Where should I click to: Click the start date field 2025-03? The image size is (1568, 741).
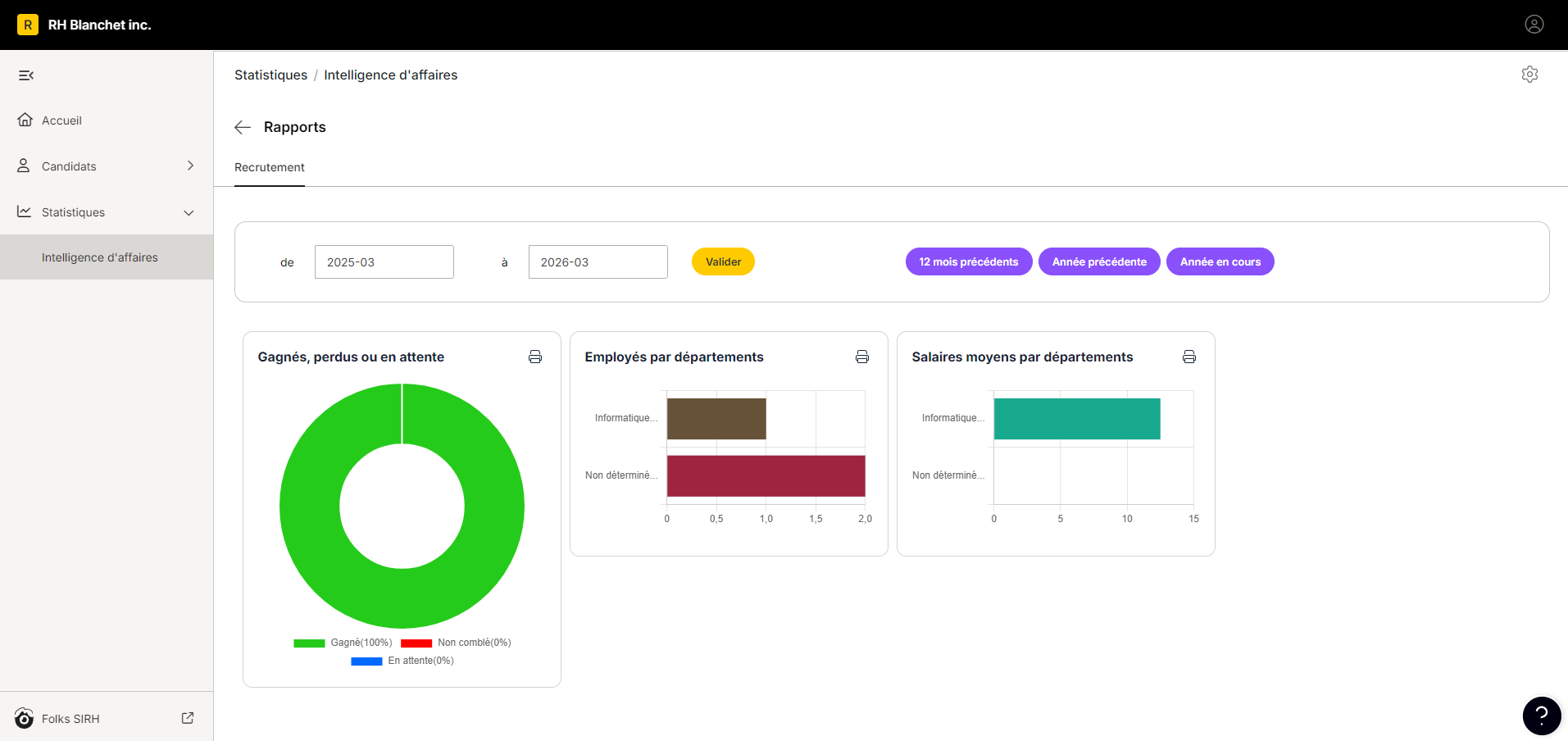pyautogui.click(x=384, y=262)
